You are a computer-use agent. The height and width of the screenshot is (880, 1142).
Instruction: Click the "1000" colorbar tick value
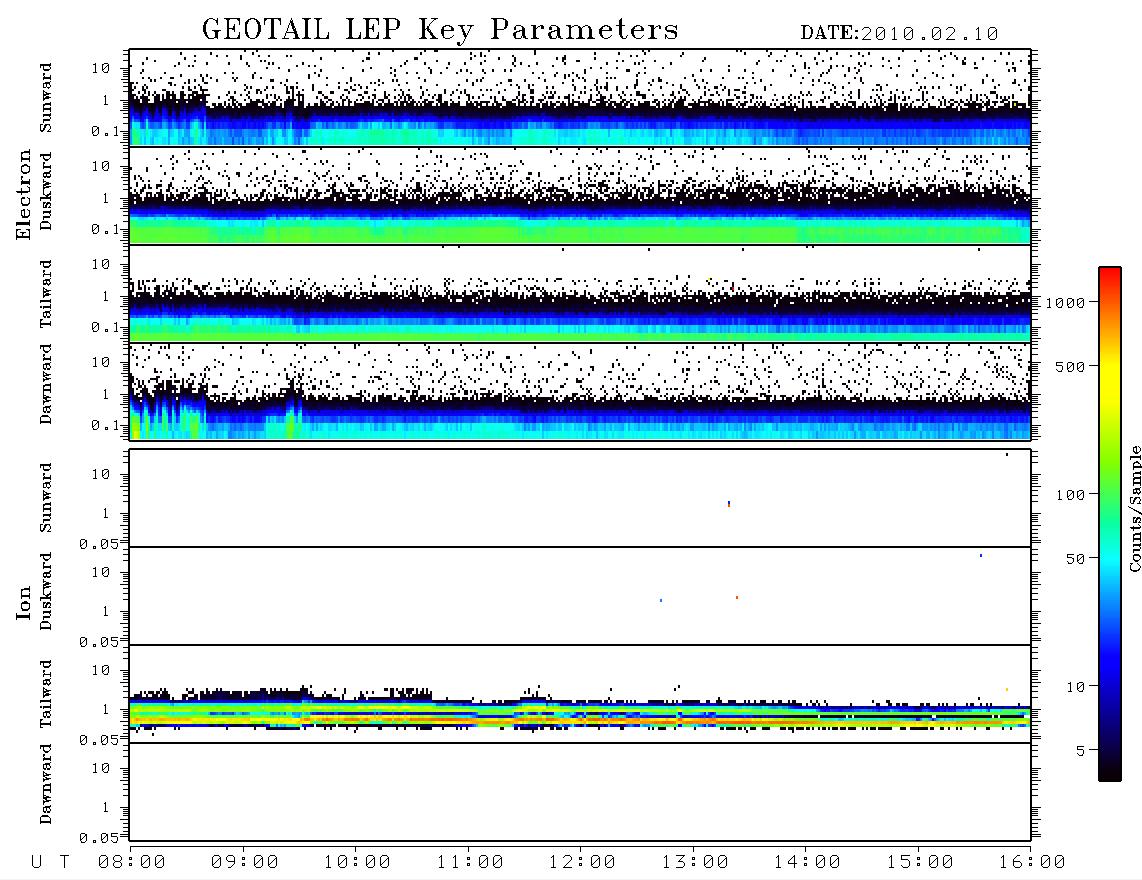(1065, 303)
